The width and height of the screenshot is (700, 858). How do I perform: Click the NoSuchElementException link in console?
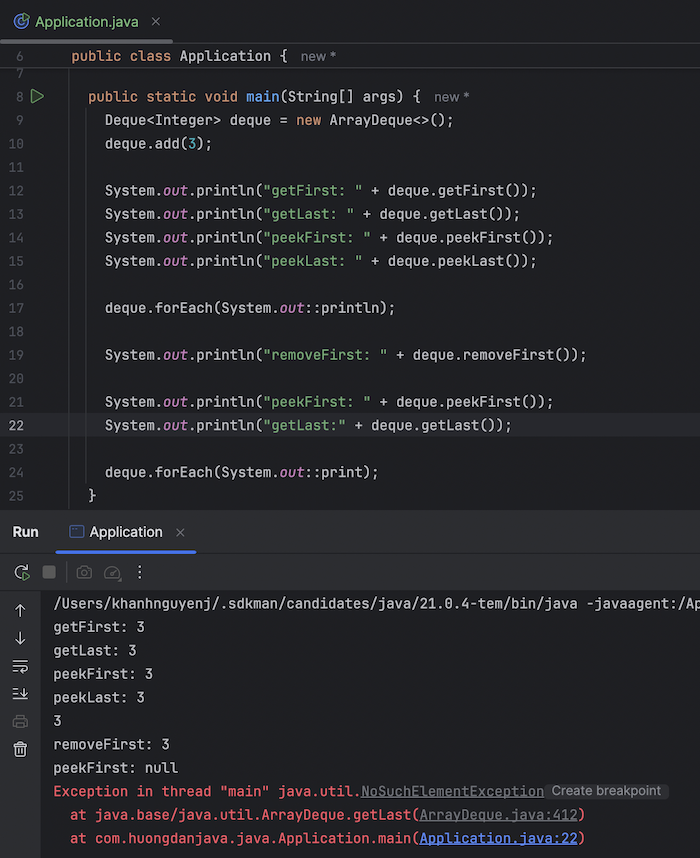tap(452, 791)
